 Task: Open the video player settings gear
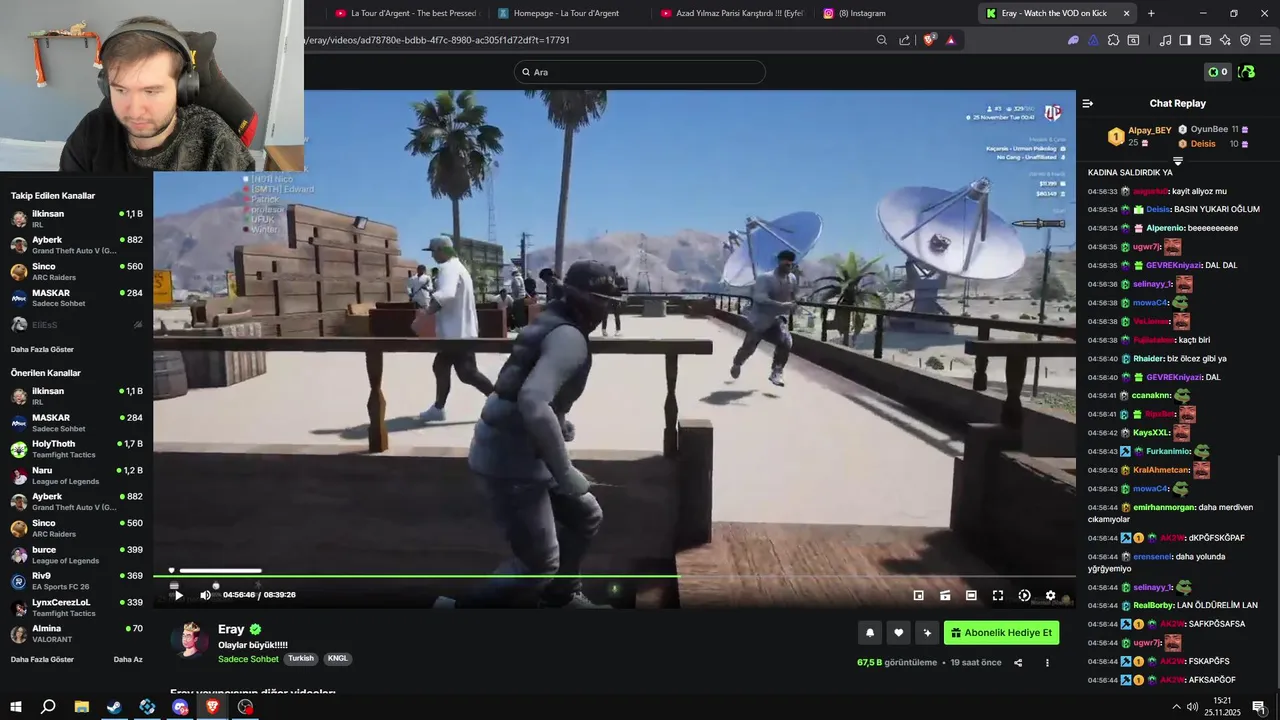pos(1050,595)
